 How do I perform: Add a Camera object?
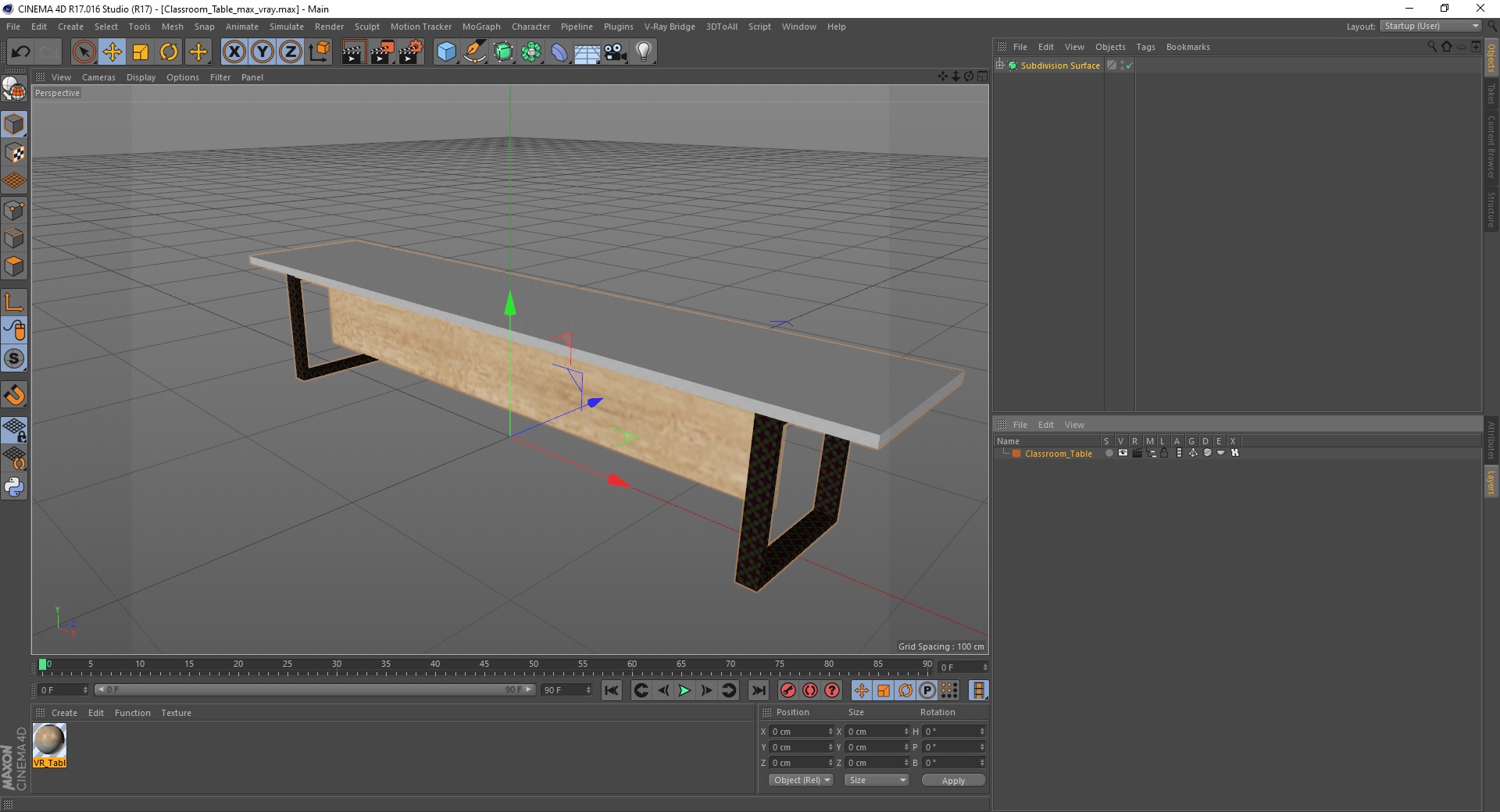coord(615,52)
